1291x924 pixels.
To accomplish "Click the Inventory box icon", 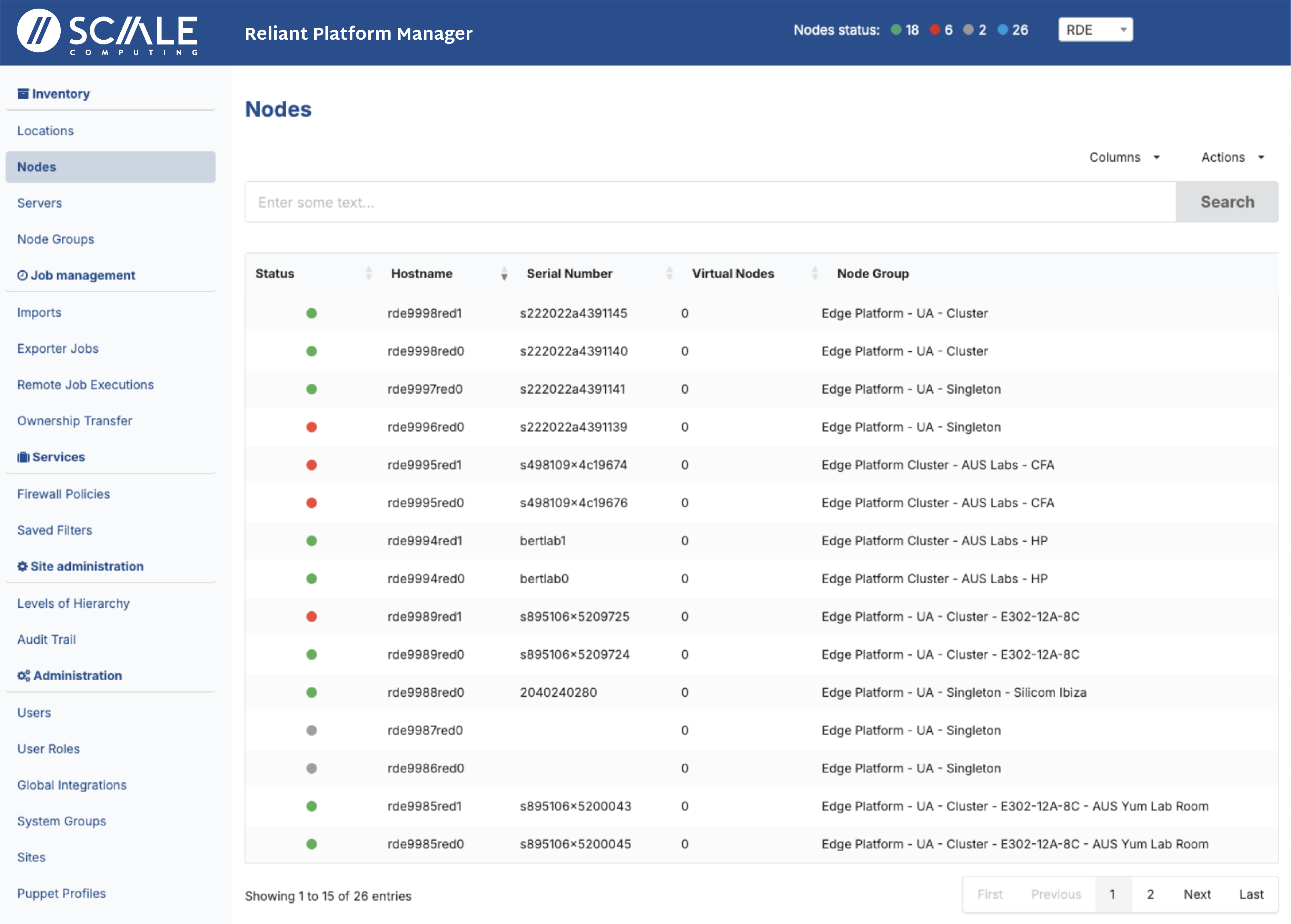I will pos(23,94).
